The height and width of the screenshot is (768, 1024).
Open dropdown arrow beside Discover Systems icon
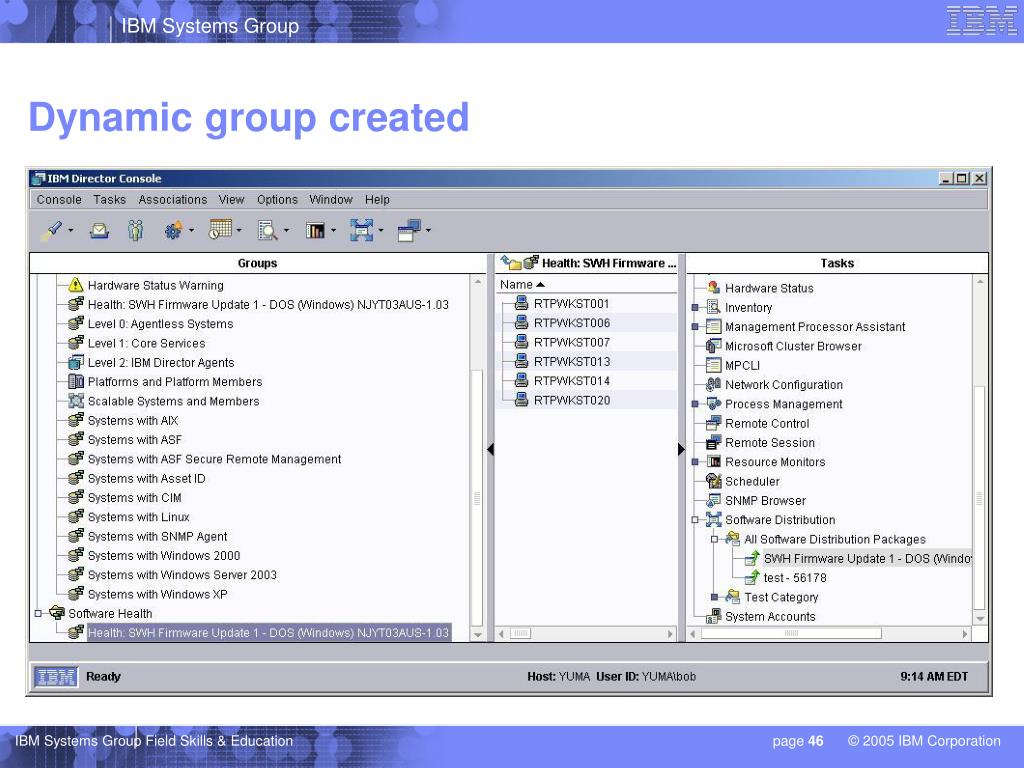pyautogui.click(x=71, y=231)
